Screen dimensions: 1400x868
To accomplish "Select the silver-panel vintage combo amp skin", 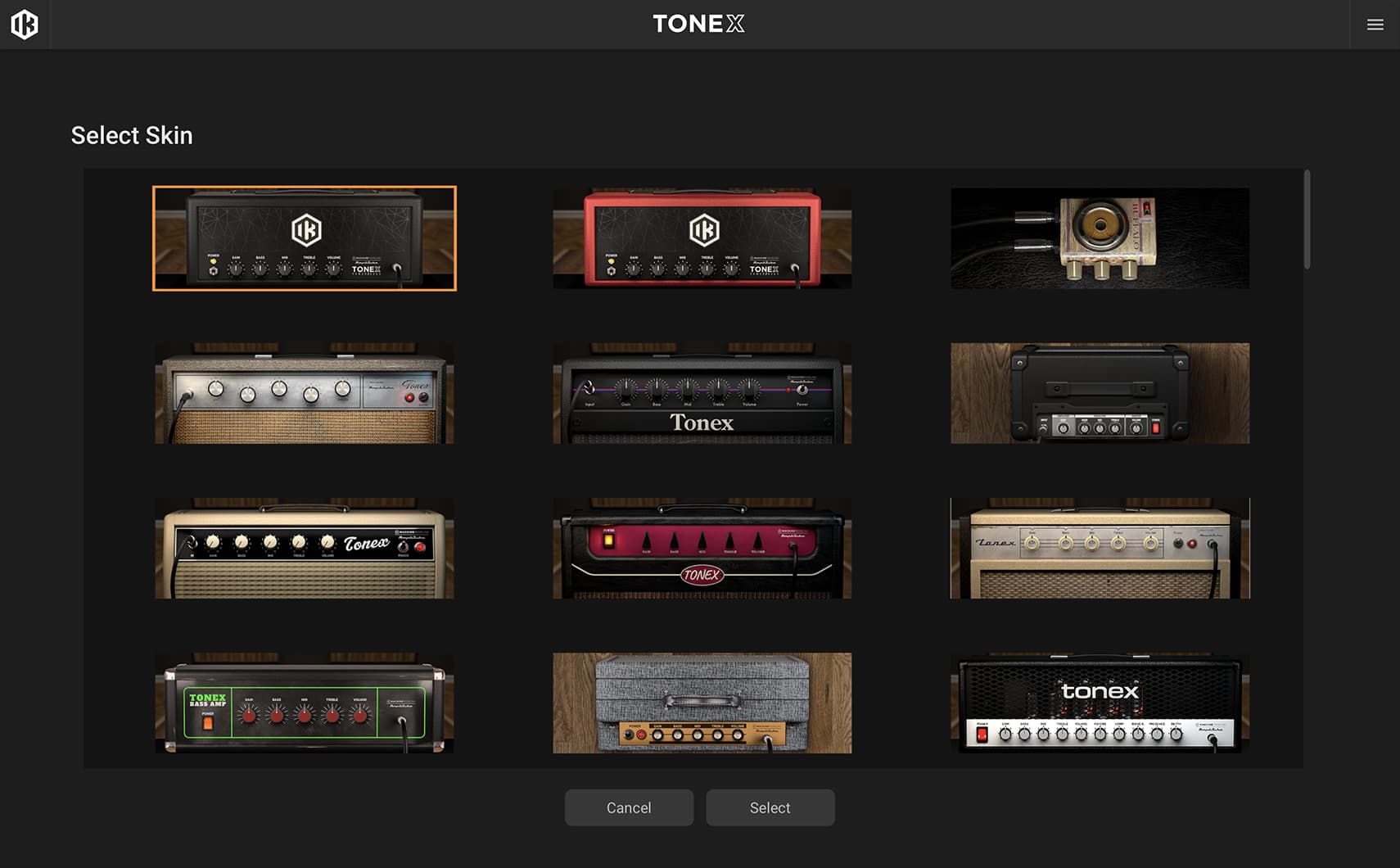I will pos(305,393).
